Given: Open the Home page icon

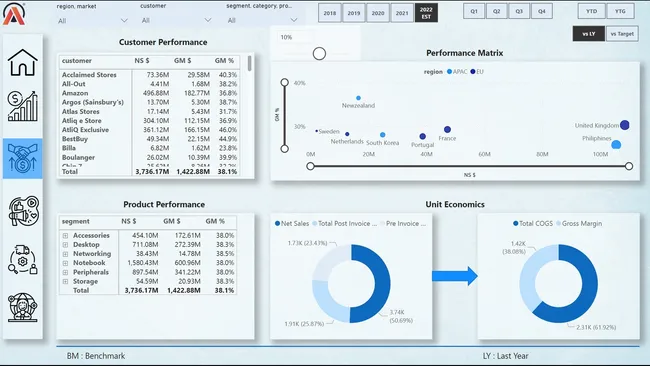Looking at the screenshot, I should coord(22,63).
